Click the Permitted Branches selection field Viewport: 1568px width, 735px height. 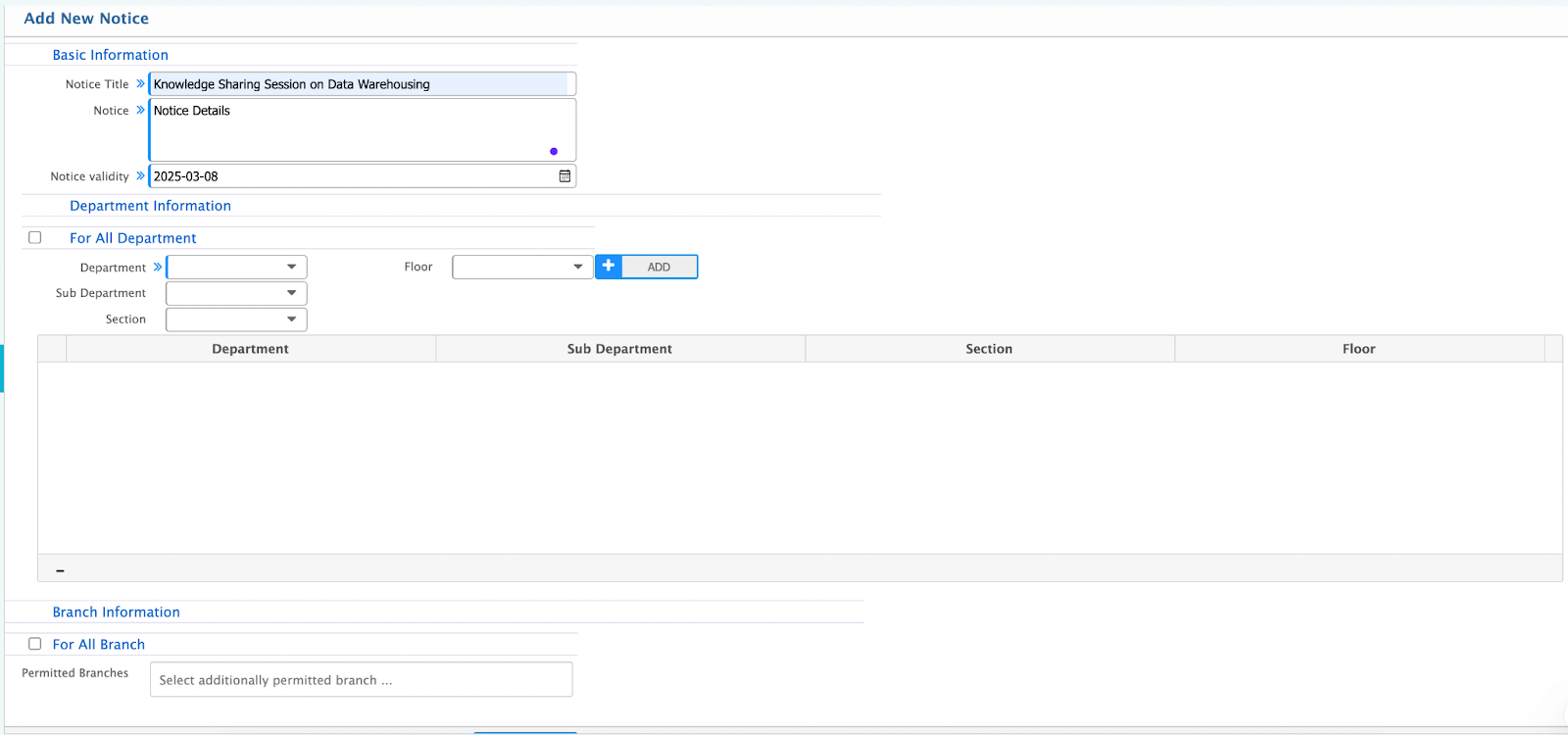[361, 680]
